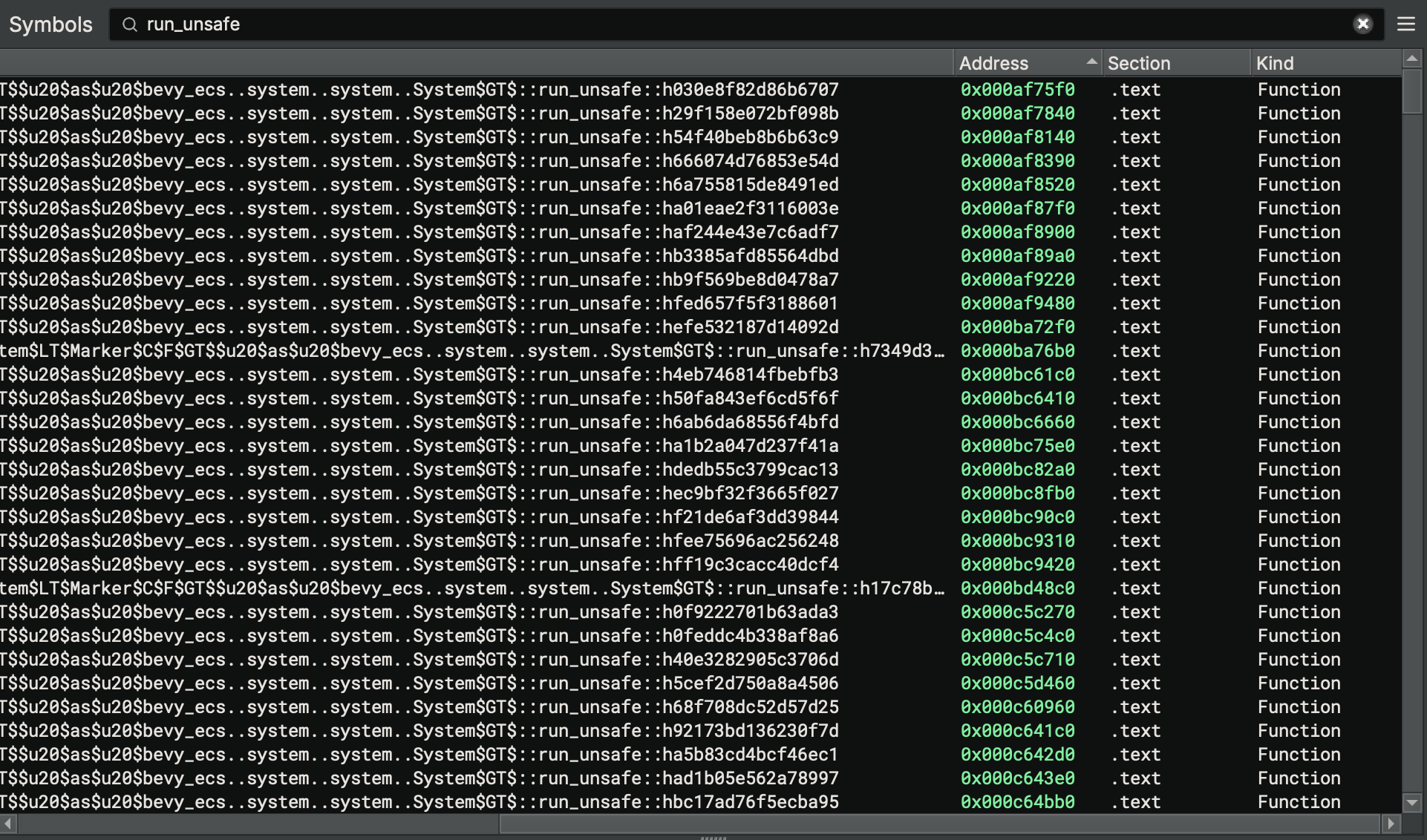Select Marker symbol ending h7349d3…
This screenshot has height=840, width=1427.
(472, 351)
